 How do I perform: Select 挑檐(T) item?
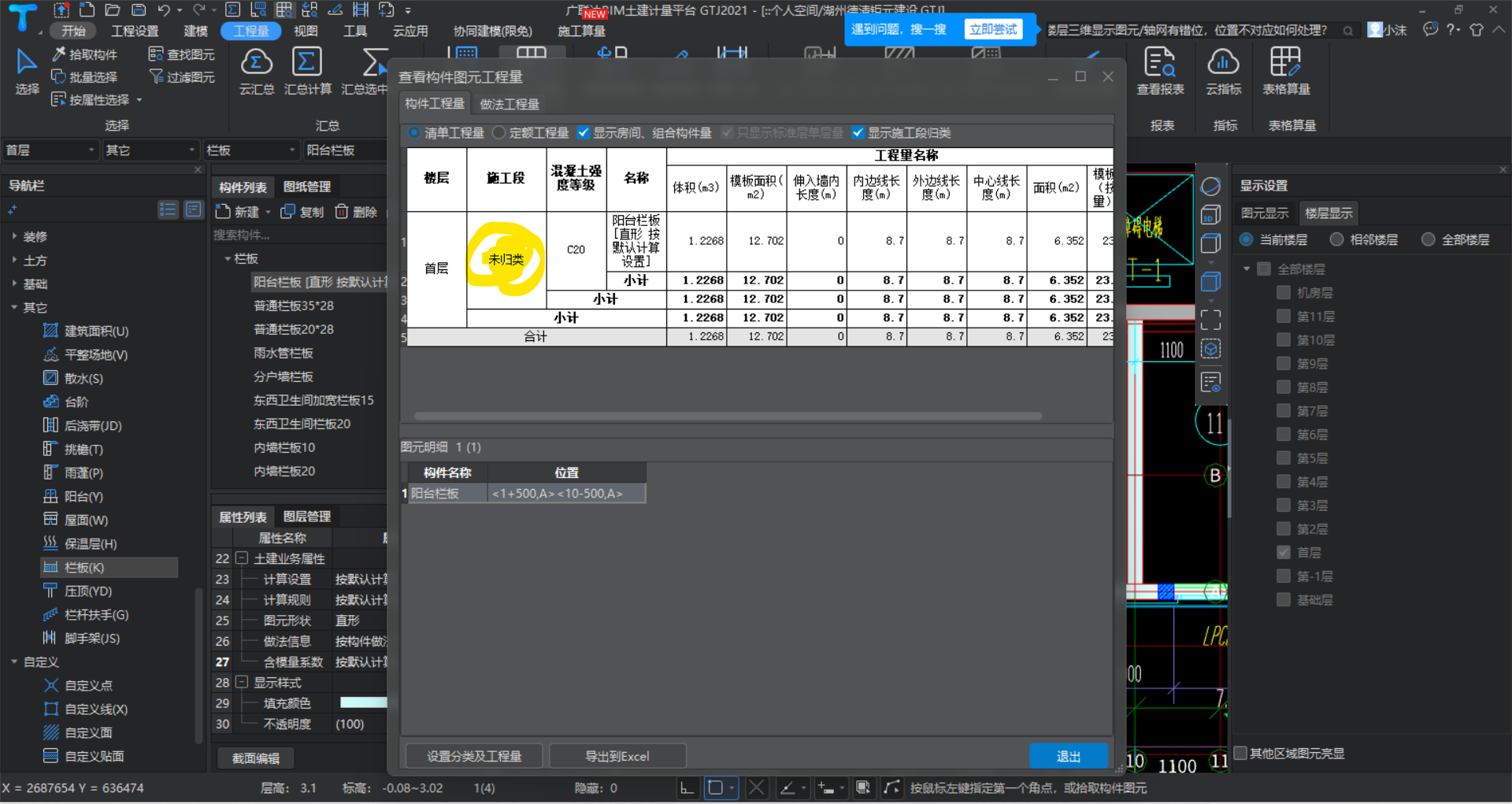coord(73,449)
